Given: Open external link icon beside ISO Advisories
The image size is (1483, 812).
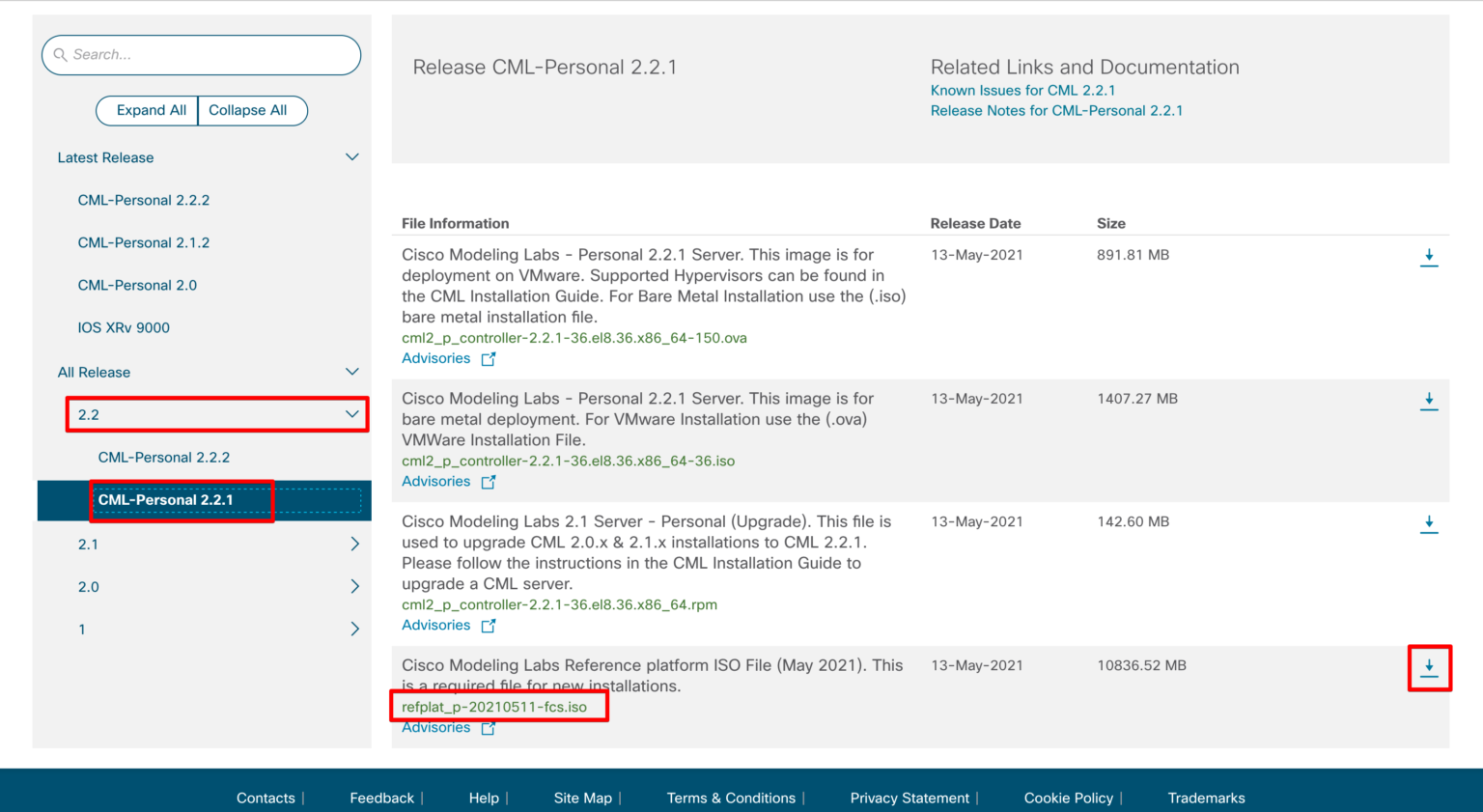Looking at the screenshot, I should coord(489,482).
